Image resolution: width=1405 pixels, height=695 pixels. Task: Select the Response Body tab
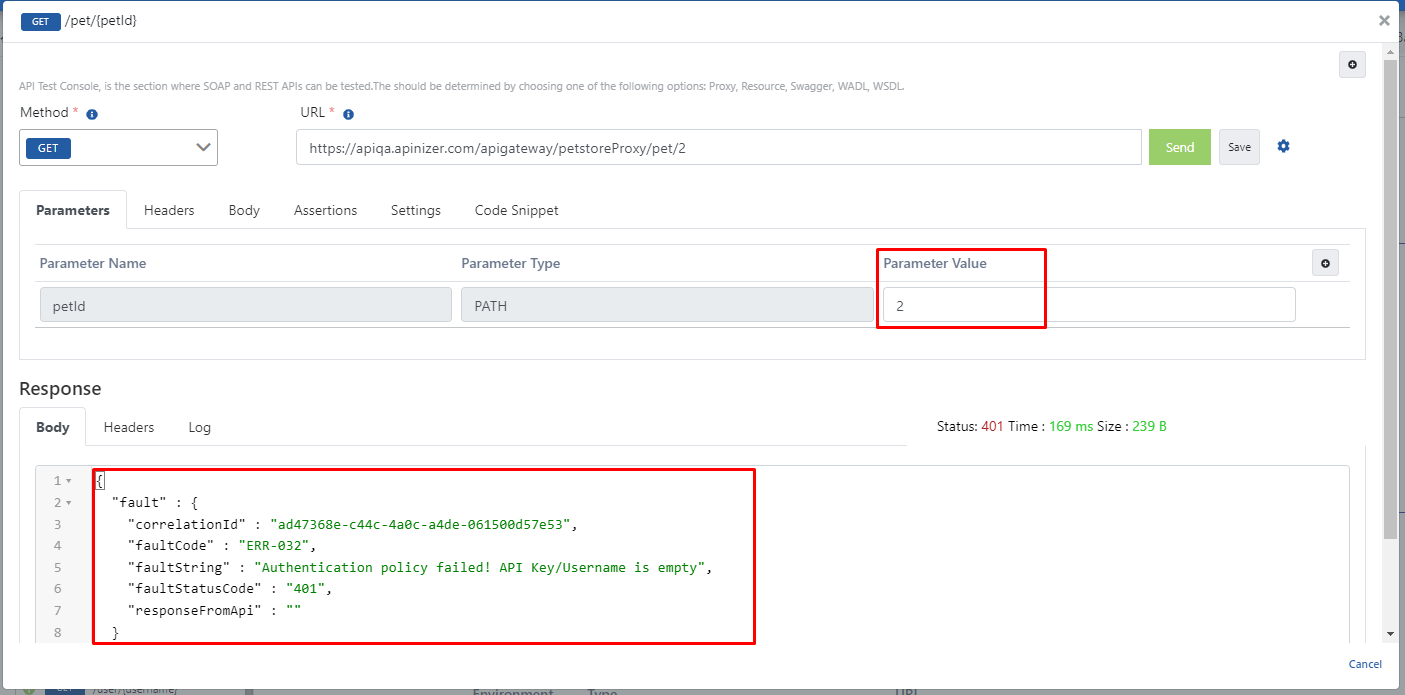(x=53, y=427)
